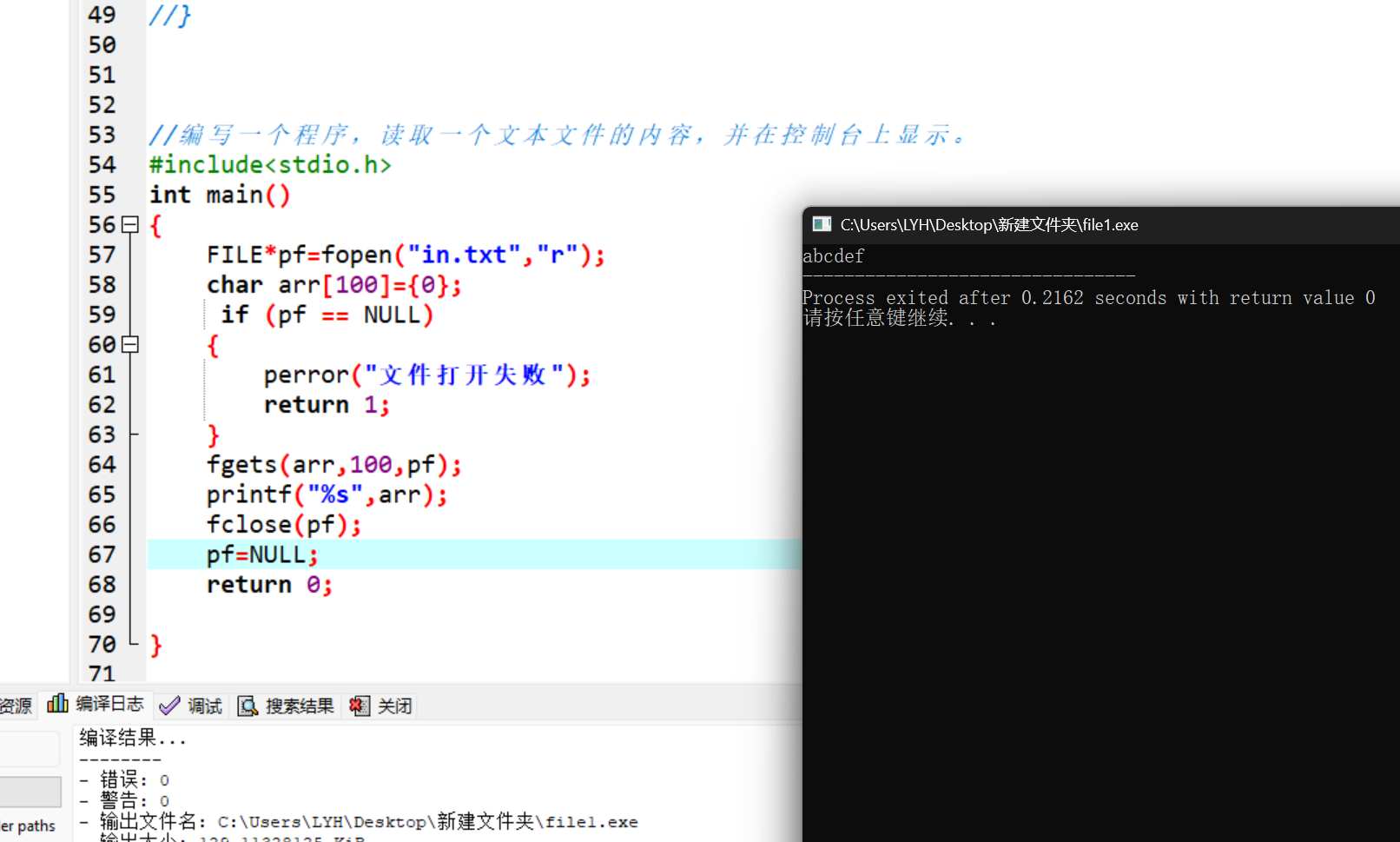The image size is (1400, 842).
Task: Open the 调试 tab
Action: pos(192,706)
